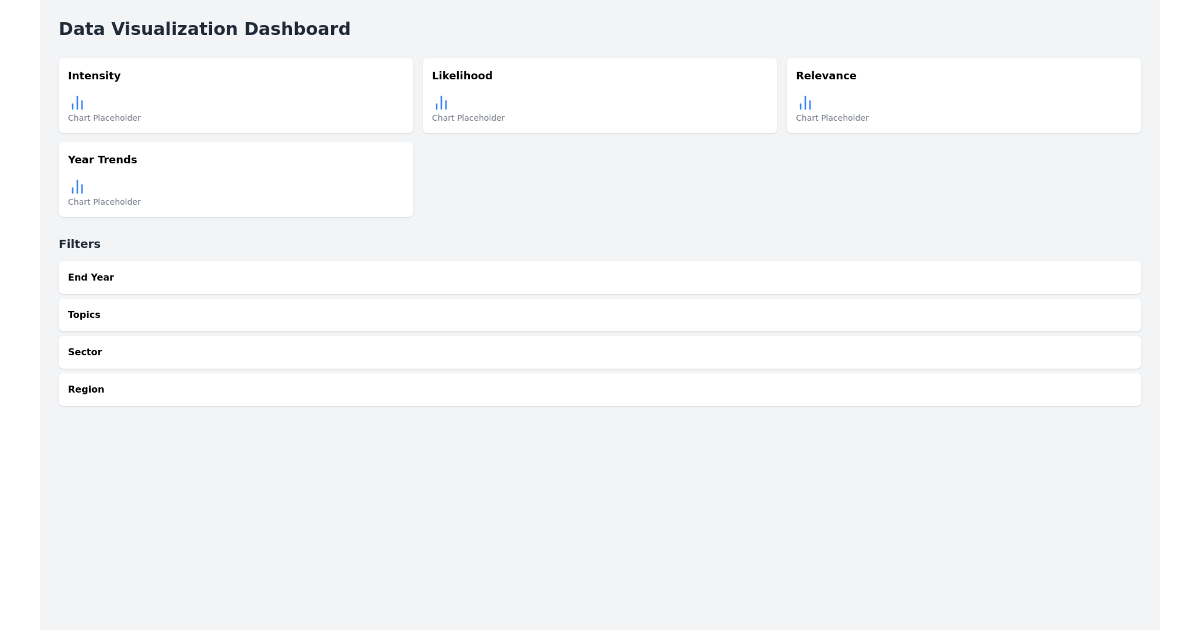Click the Likelihood card title
The width and height of the screenshot is (1200, 630).
[462, 75]
